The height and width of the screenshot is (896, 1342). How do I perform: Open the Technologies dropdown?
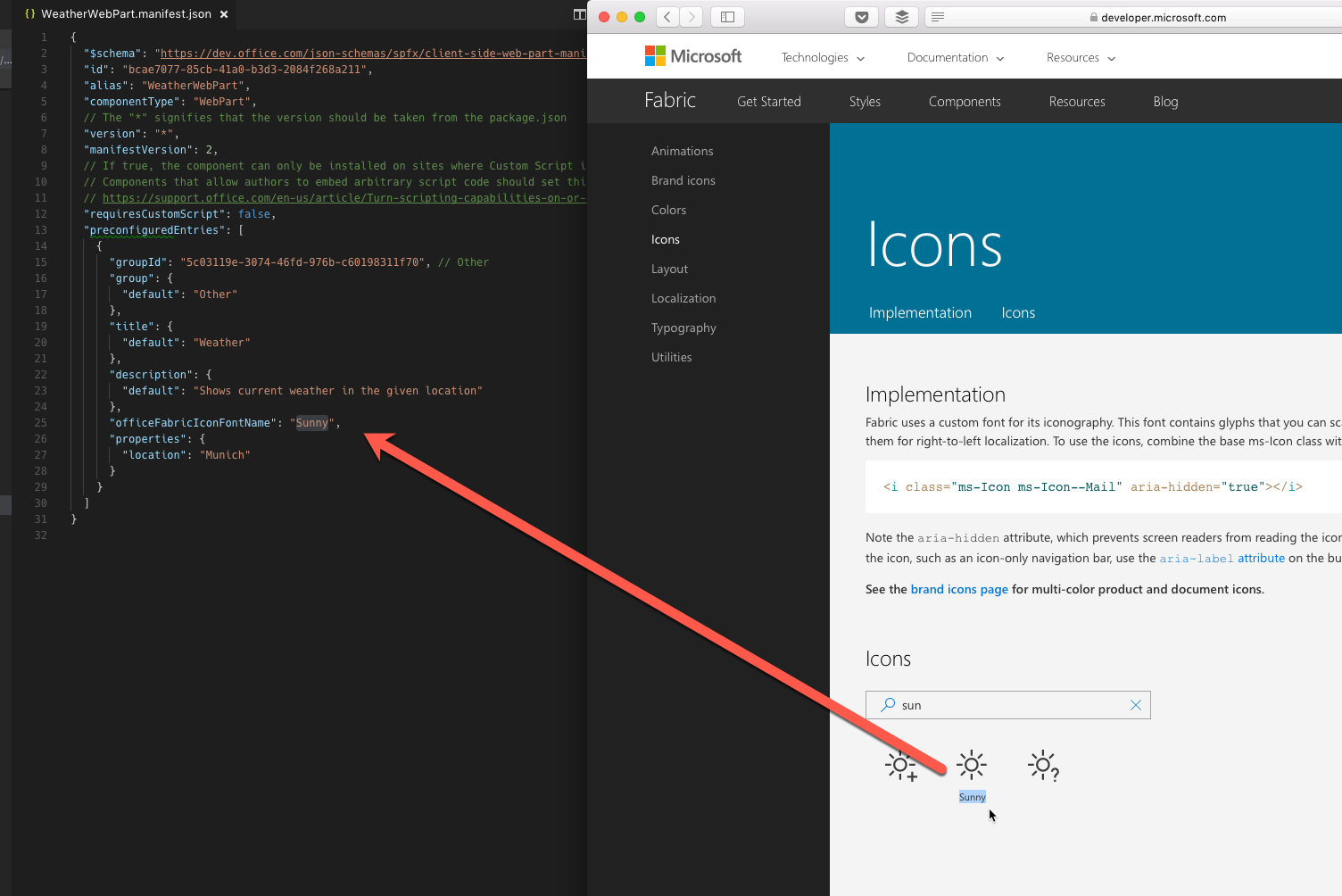click(x=821, y=57)
